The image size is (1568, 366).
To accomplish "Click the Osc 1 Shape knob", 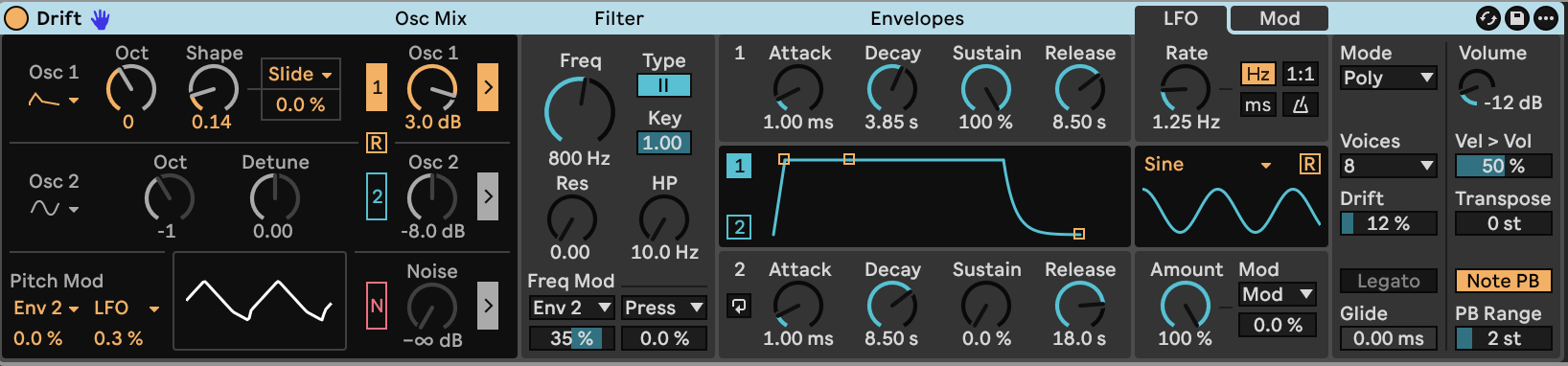I will (213, 89).
